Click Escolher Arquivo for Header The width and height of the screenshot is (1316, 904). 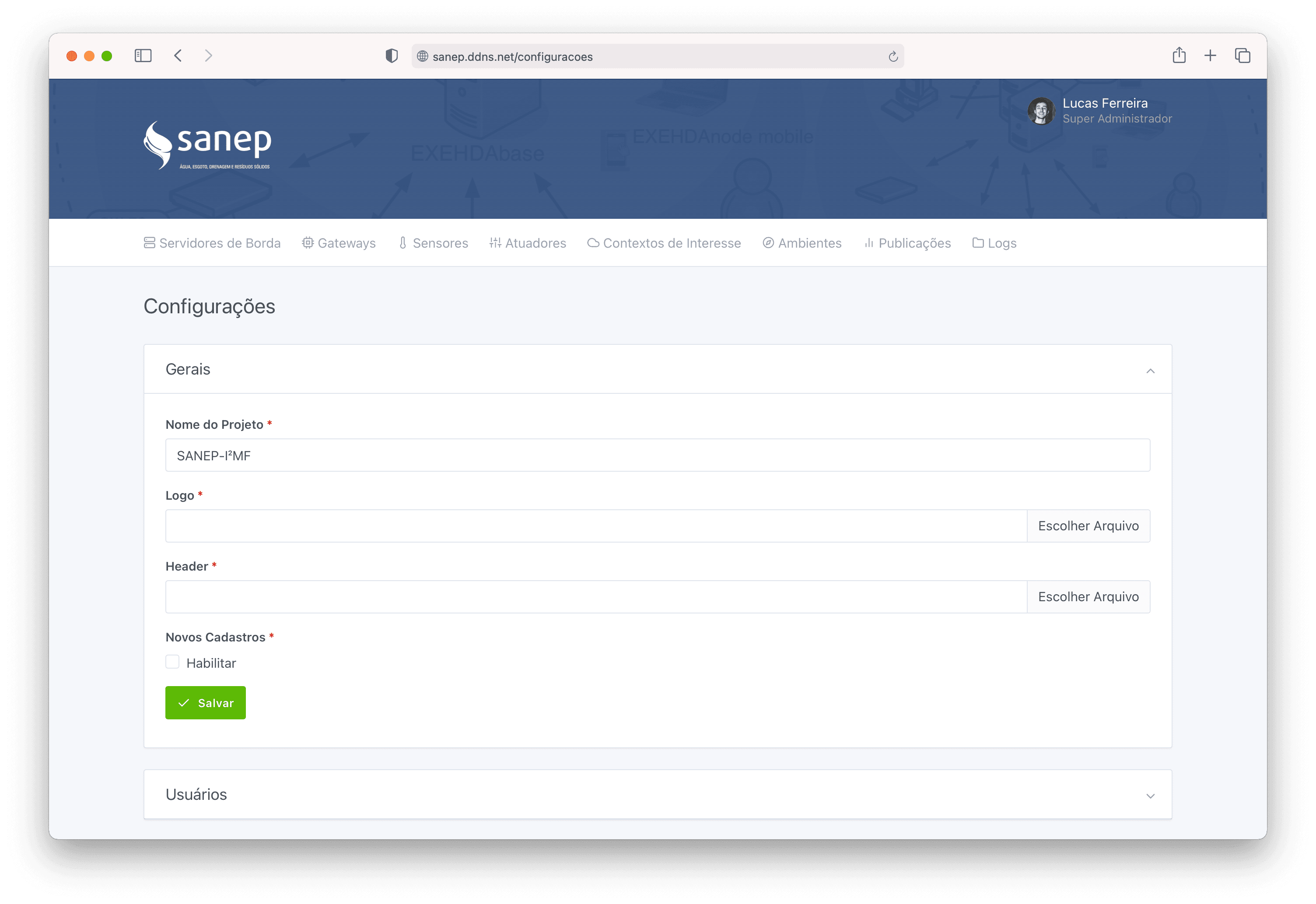1088,596
